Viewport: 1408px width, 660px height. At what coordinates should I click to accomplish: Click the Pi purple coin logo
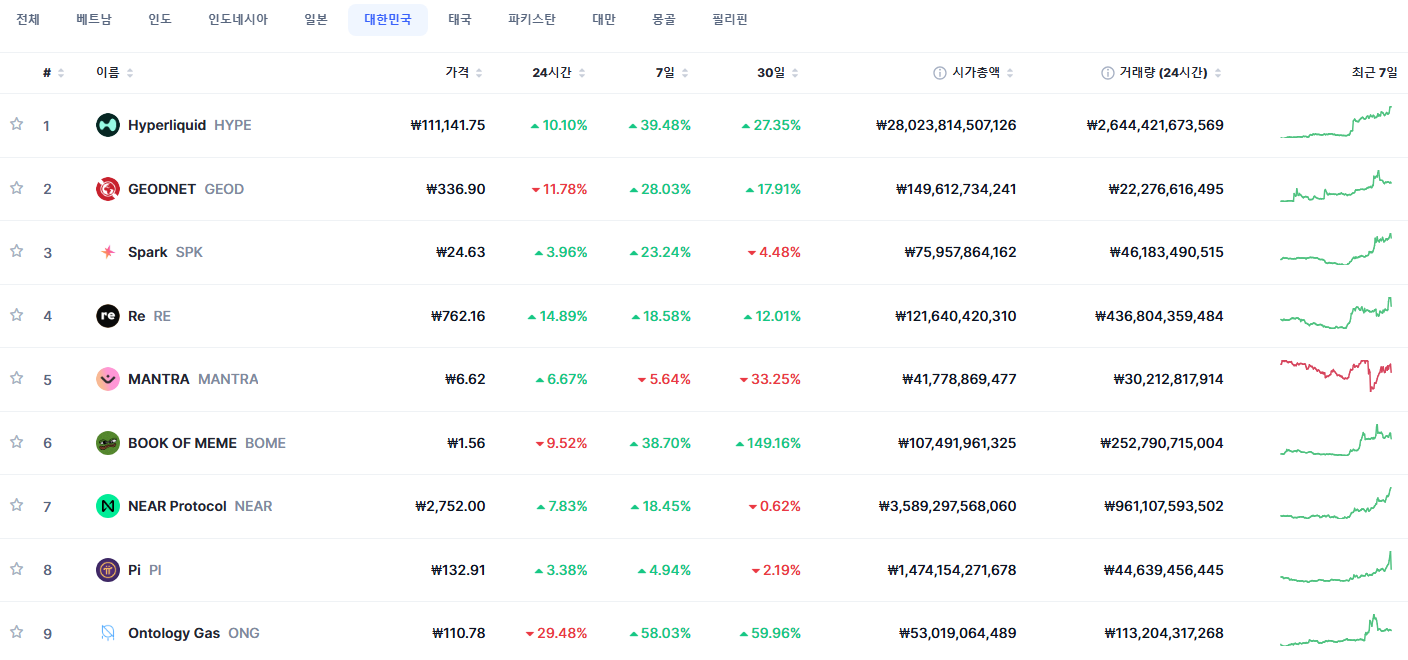[x=108, y=570]
